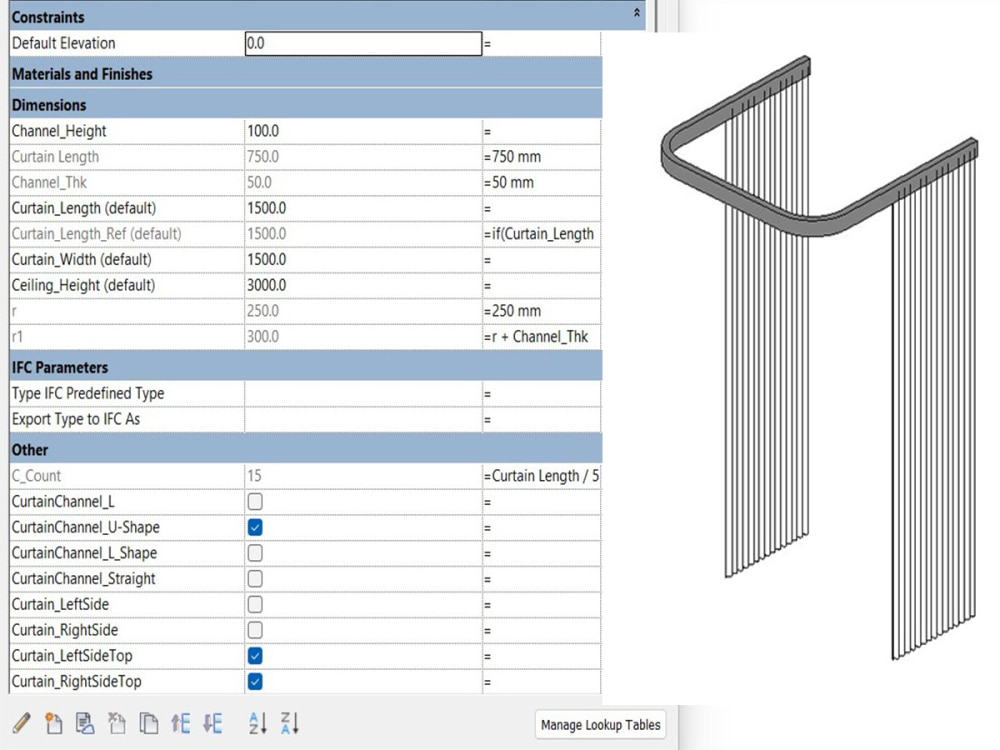Click the C_Count value 15
The image size is (1000, 750).
[254, 476]
